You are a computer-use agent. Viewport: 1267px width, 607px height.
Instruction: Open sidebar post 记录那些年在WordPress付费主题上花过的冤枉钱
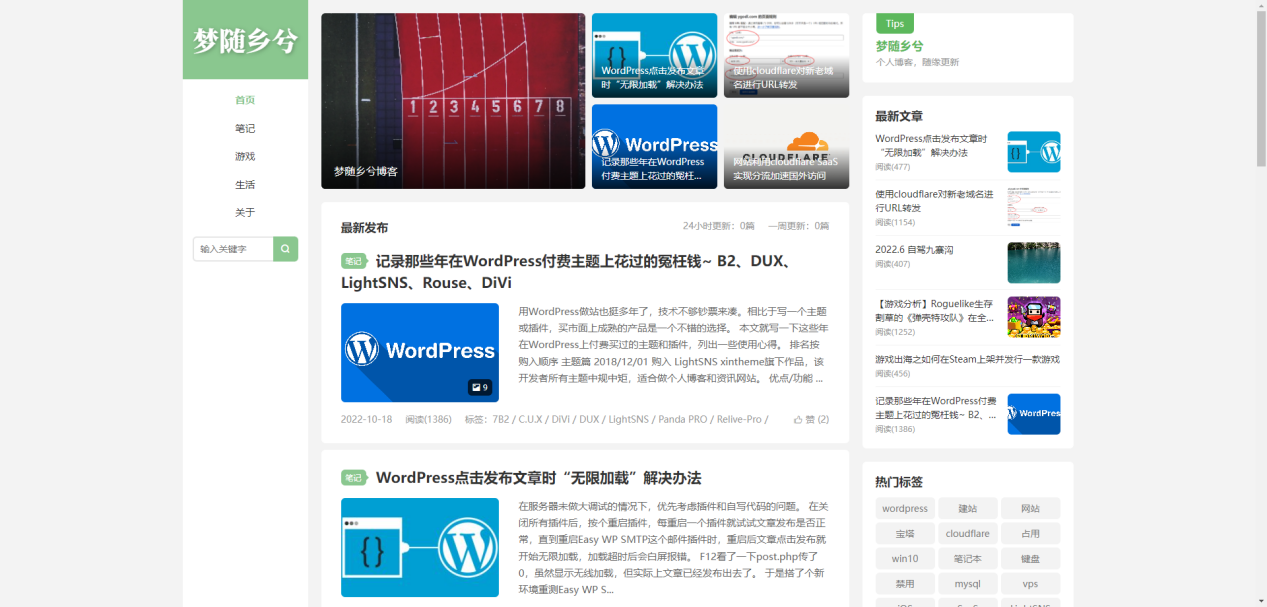coord(936,407)
